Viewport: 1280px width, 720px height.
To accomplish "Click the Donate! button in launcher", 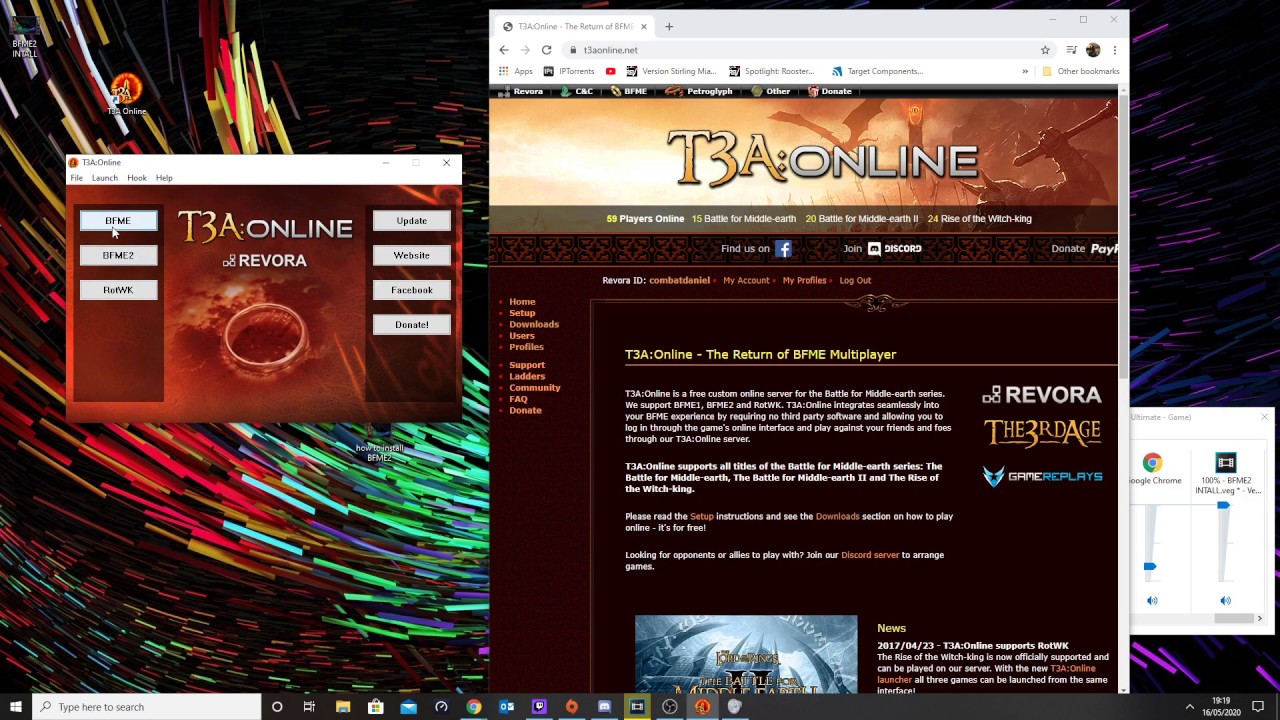I will [411, 325].
